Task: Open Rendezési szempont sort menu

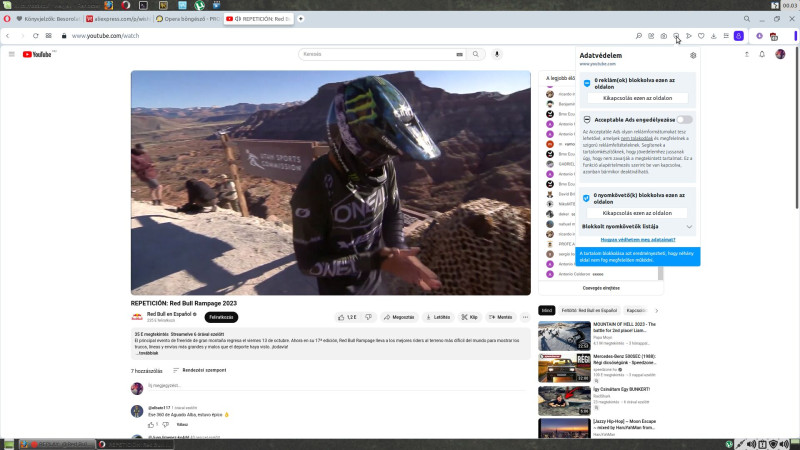Action: pyautogui.click(x=199, y=370)
